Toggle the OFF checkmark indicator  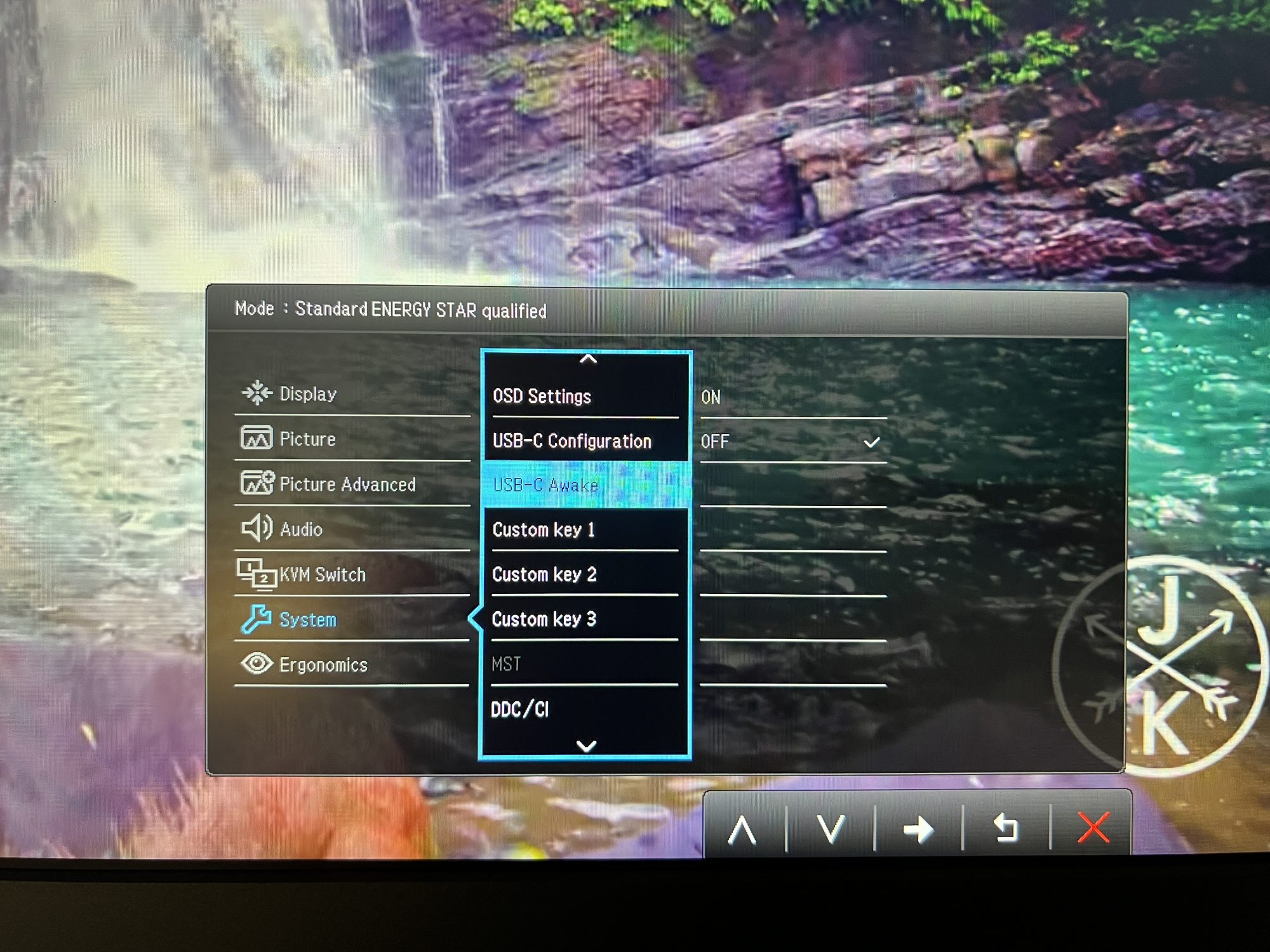tap(872, 442)
